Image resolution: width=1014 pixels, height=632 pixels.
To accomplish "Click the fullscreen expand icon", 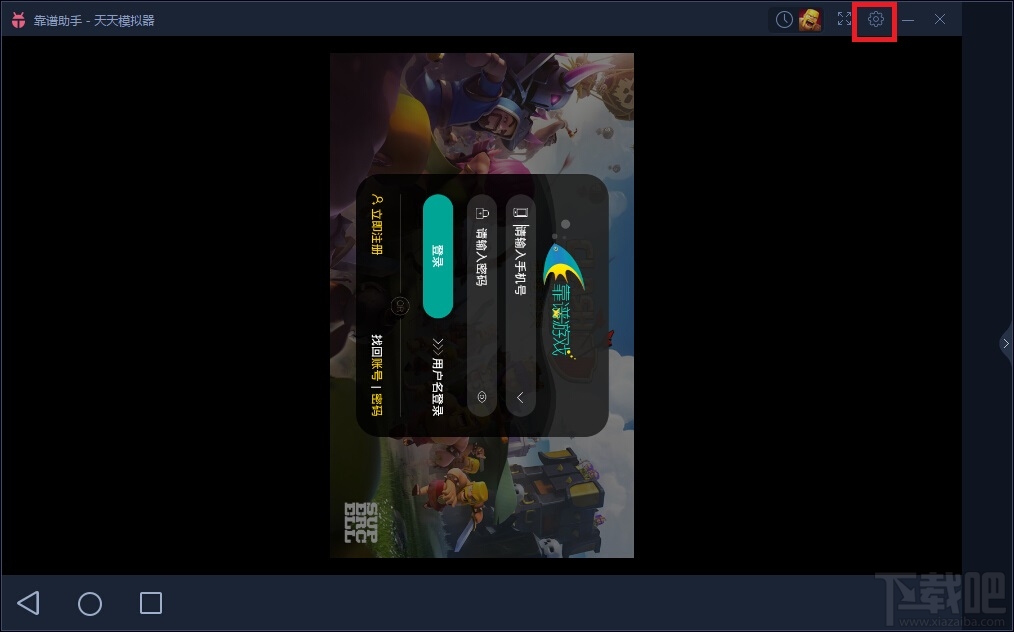I will click(844, 19).
